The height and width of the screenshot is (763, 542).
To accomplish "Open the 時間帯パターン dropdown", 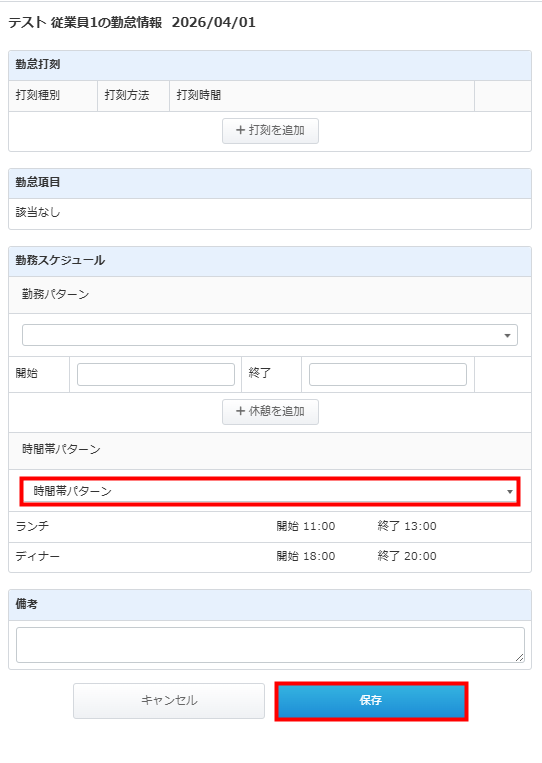I will 270,491.
